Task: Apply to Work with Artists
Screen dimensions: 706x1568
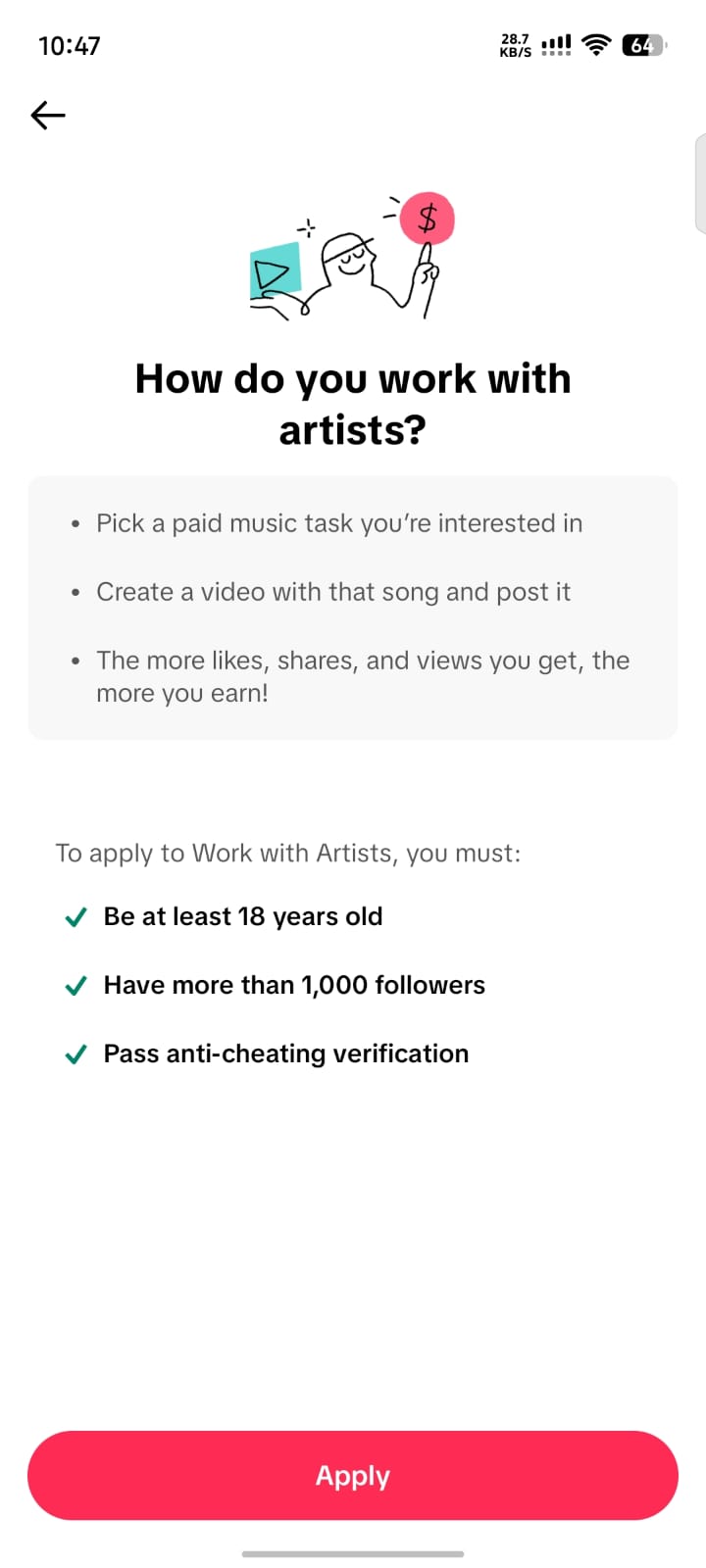Action: point(353,1476)
